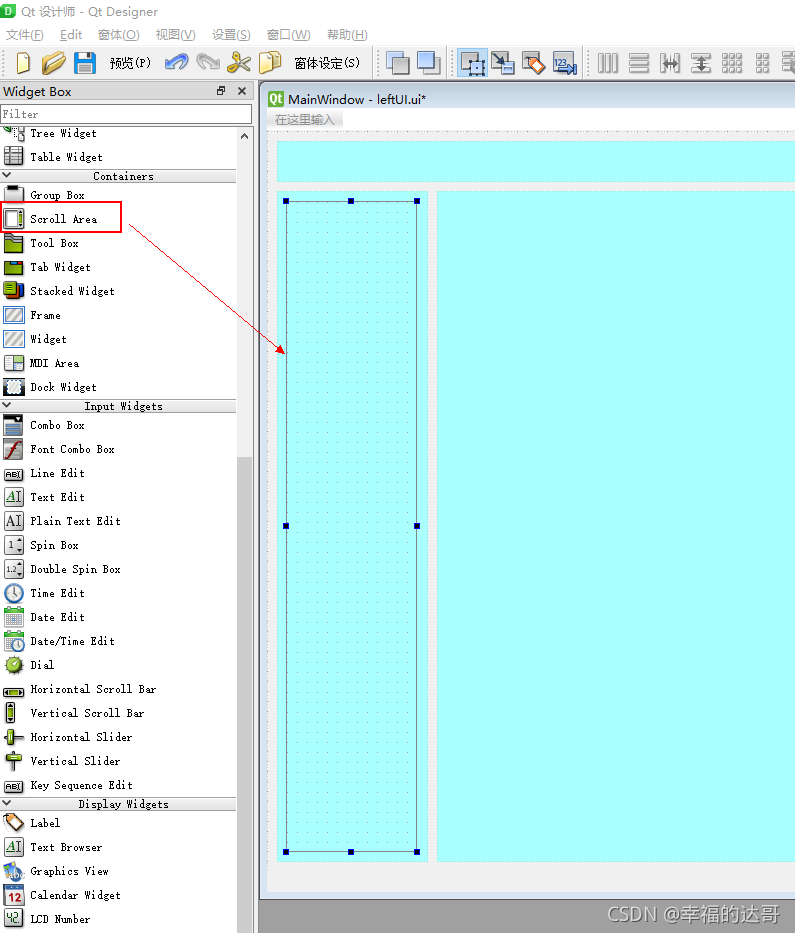Apply vertical splitter layout icon
Screen dimensions: 795x933
(x=701, y=62)
